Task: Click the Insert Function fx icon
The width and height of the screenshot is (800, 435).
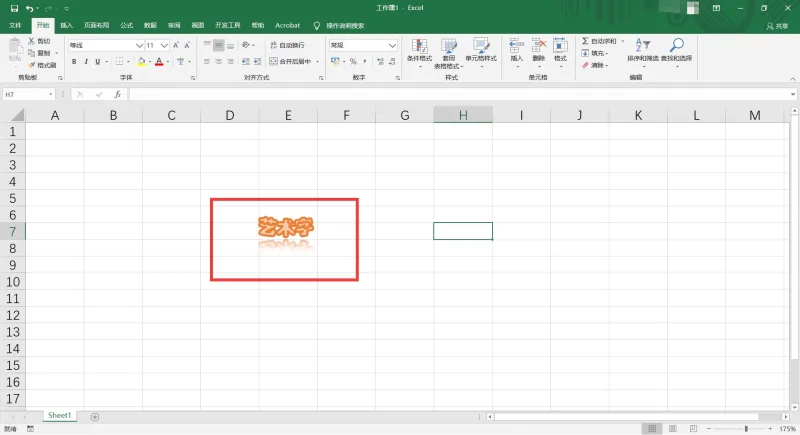Action: coord(117,94)
